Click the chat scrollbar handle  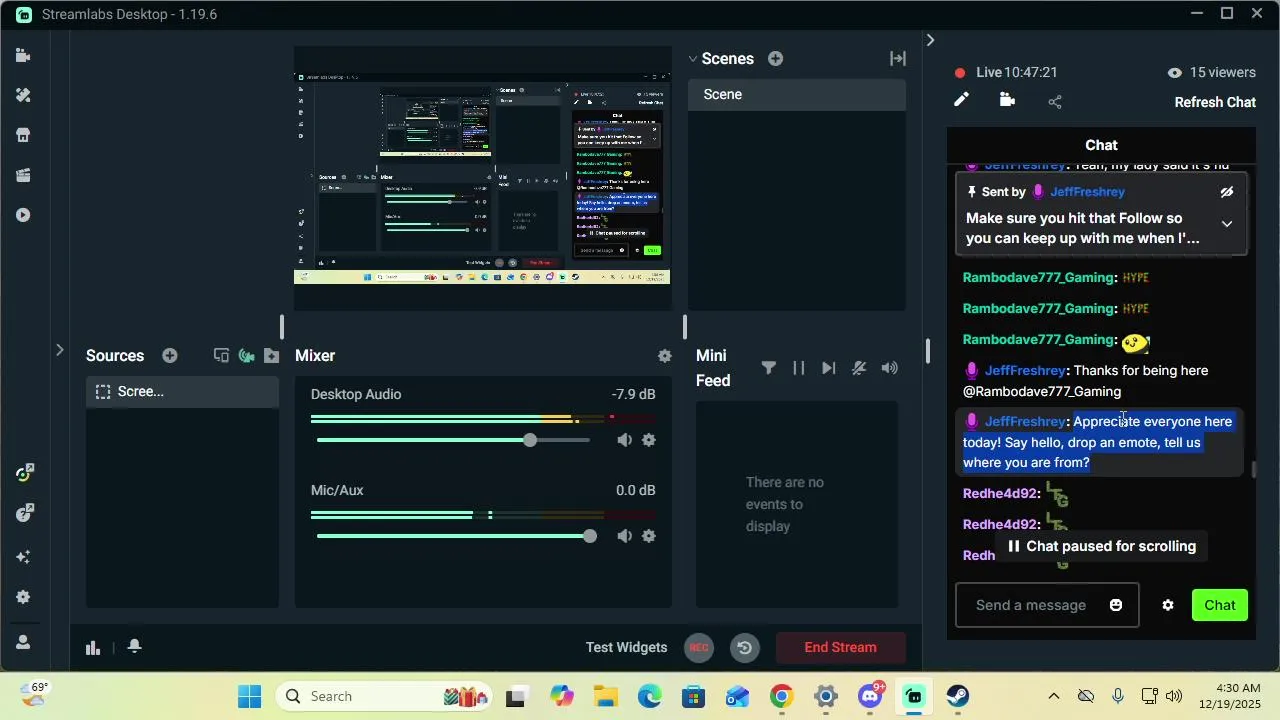(1253, 469)
